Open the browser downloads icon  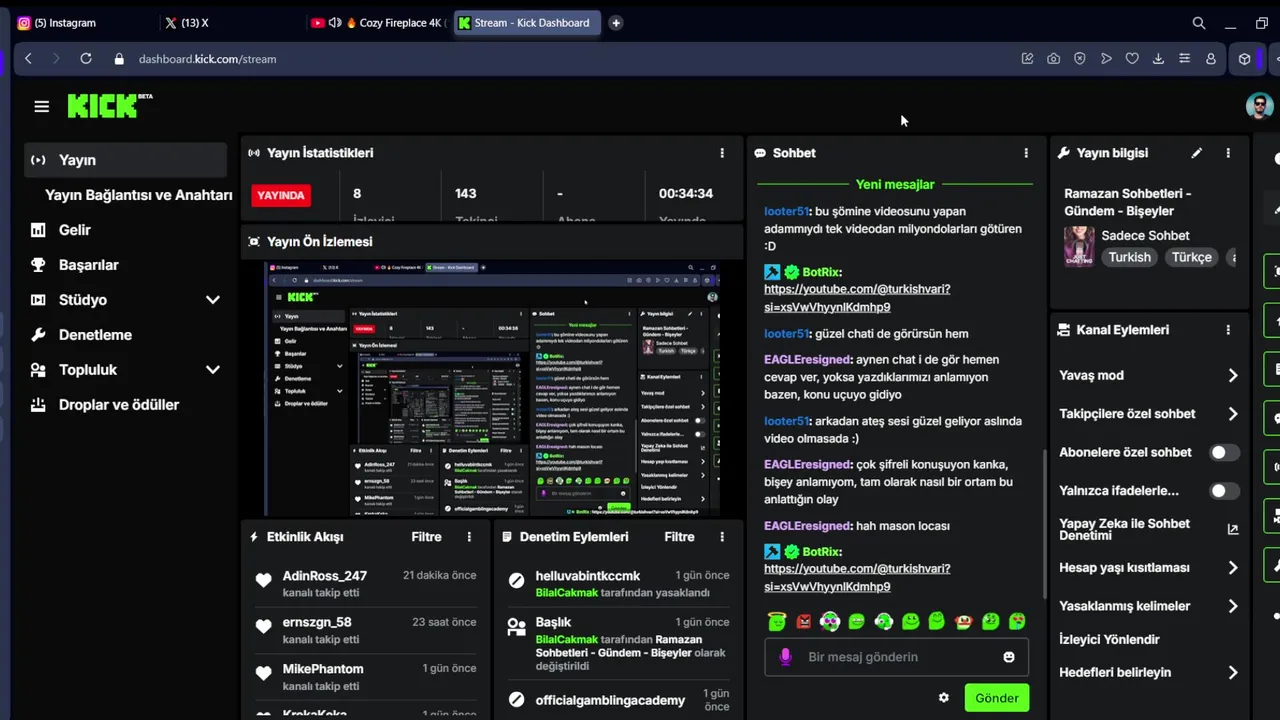[1158, 59]
